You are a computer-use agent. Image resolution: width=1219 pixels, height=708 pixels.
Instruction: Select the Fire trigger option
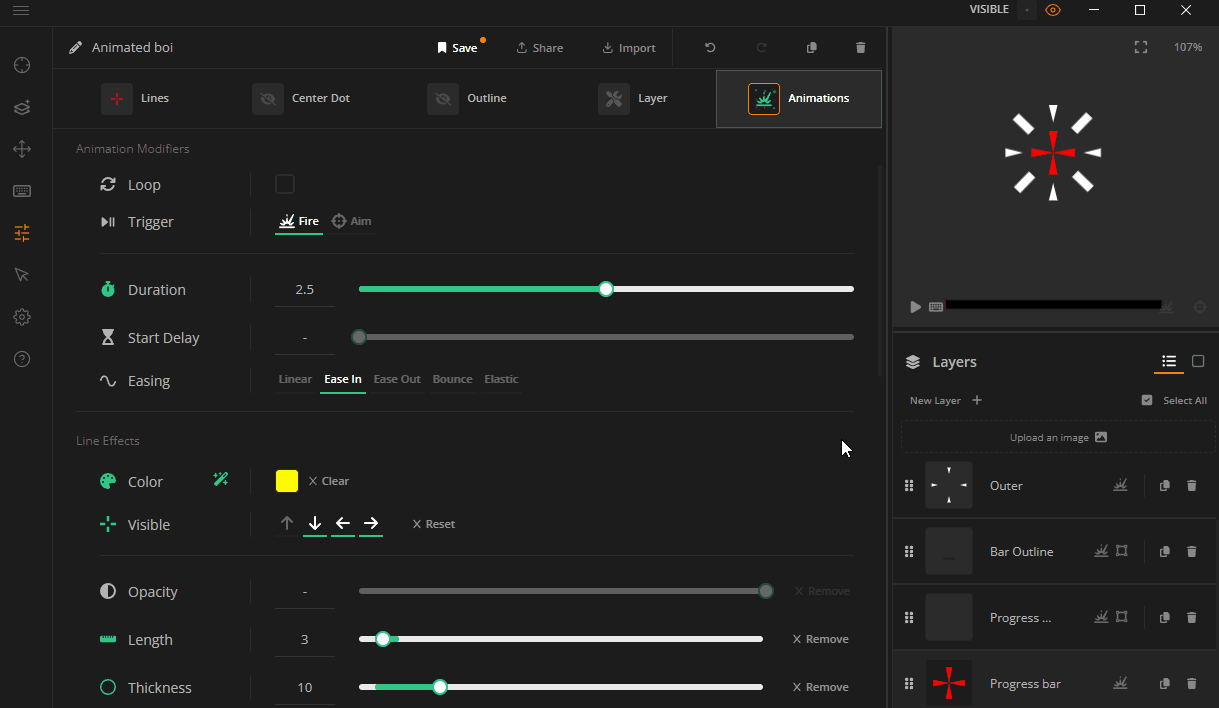click(299, 221)
